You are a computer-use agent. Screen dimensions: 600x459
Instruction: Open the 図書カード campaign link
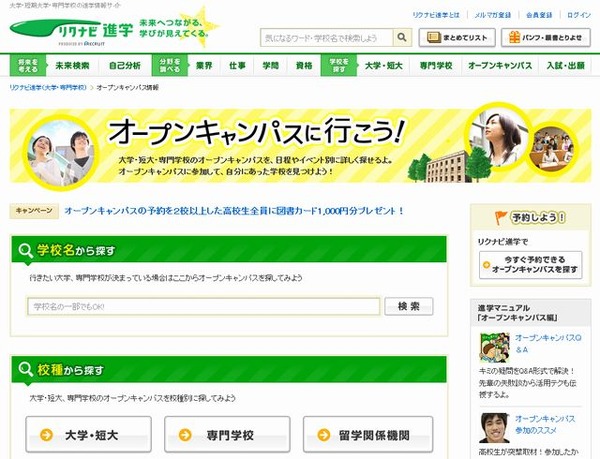click(234, 211)
